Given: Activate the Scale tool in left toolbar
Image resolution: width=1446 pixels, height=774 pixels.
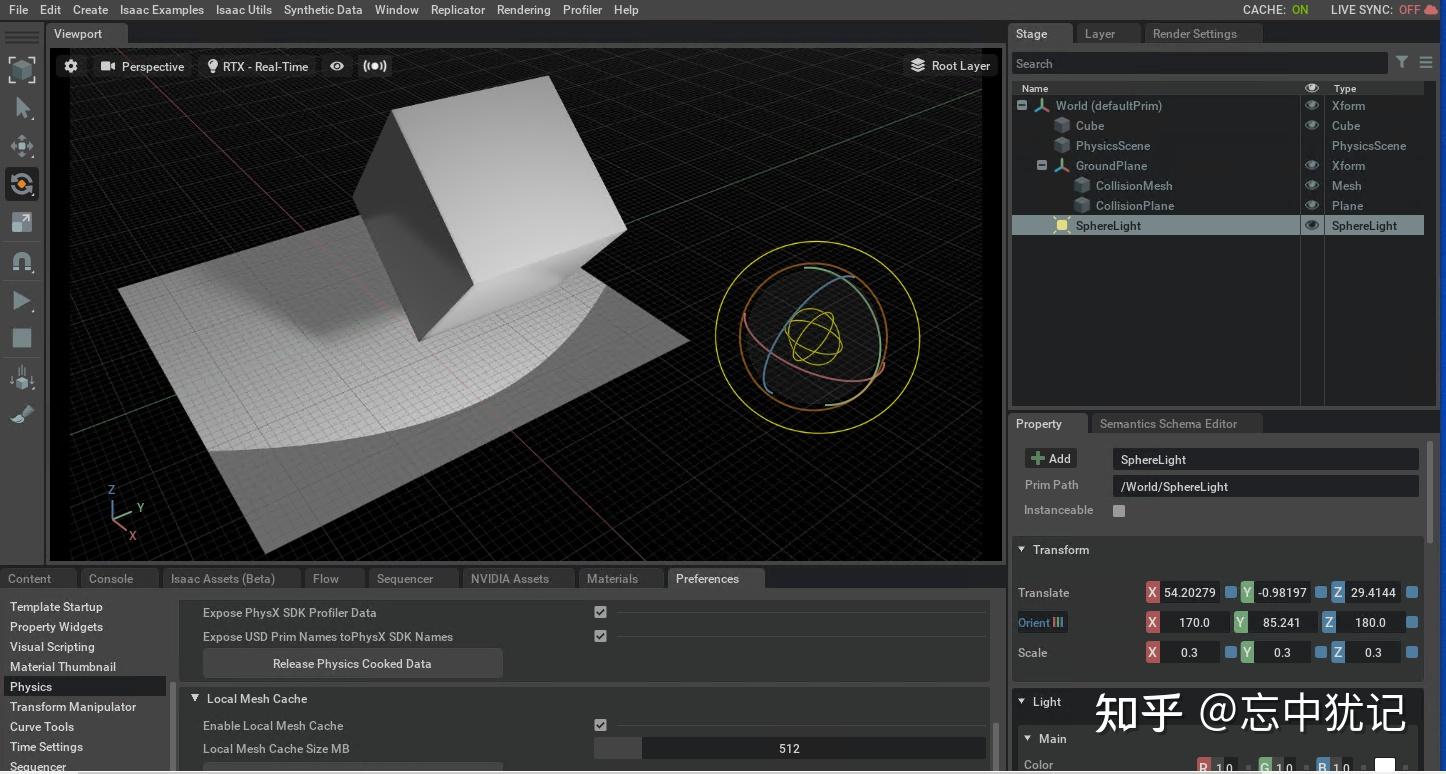Looking at the screenshot, I should tap(22, 222).
